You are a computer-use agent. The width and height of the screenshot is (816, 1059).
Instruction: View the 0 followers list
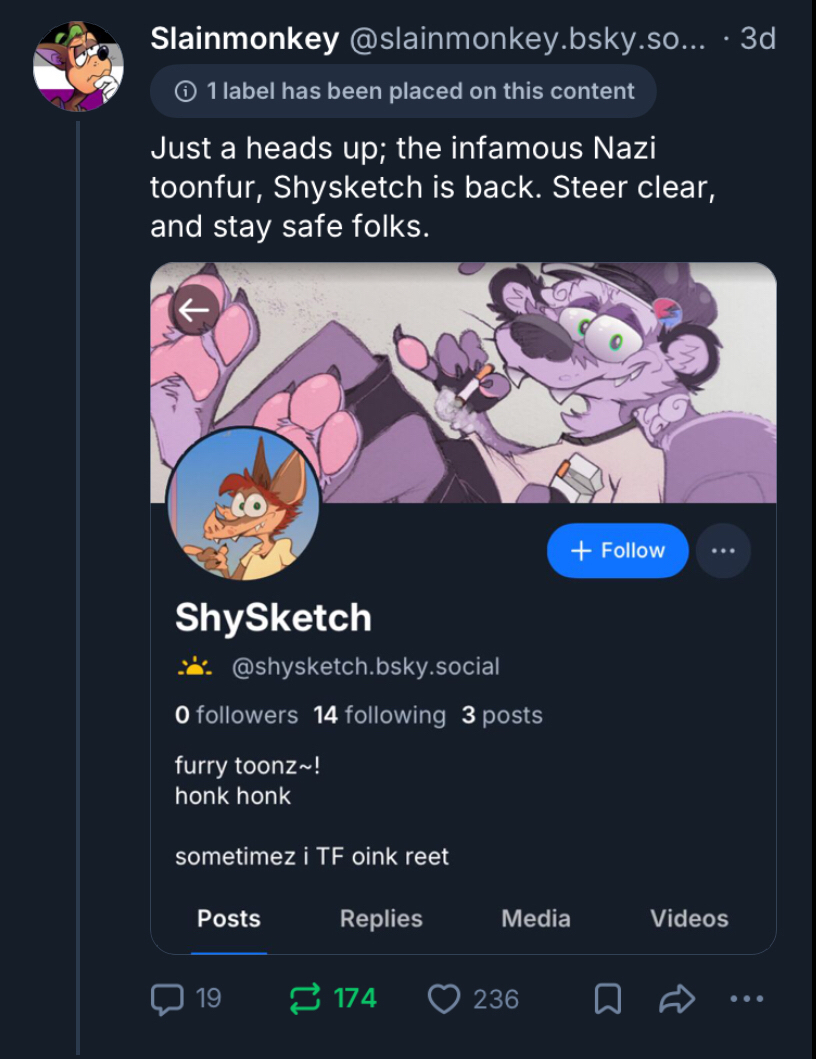(x=236, y=715)
